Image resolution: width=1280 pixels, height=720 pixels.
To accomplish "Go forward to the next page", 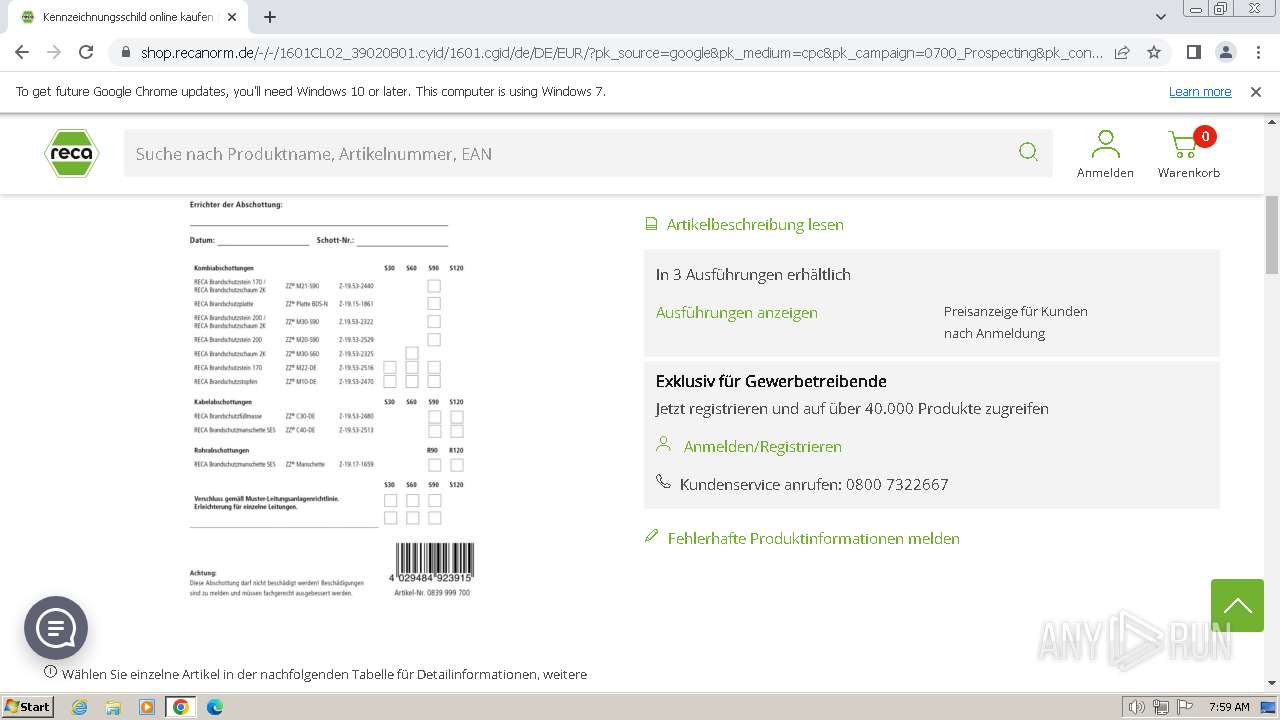I will click(x=54, y=52).
